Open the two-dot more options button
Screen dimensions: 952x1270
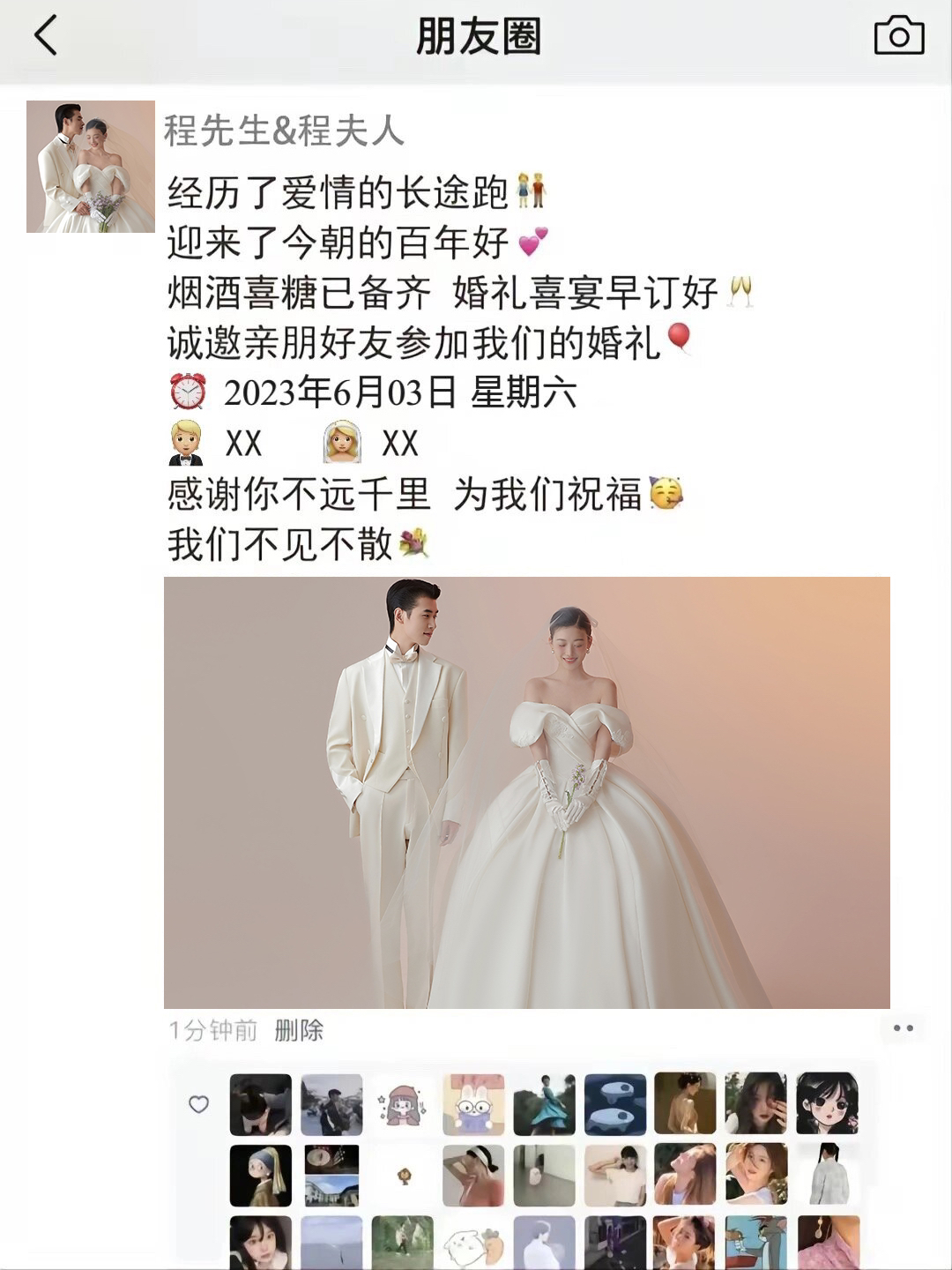[903, 1028]
